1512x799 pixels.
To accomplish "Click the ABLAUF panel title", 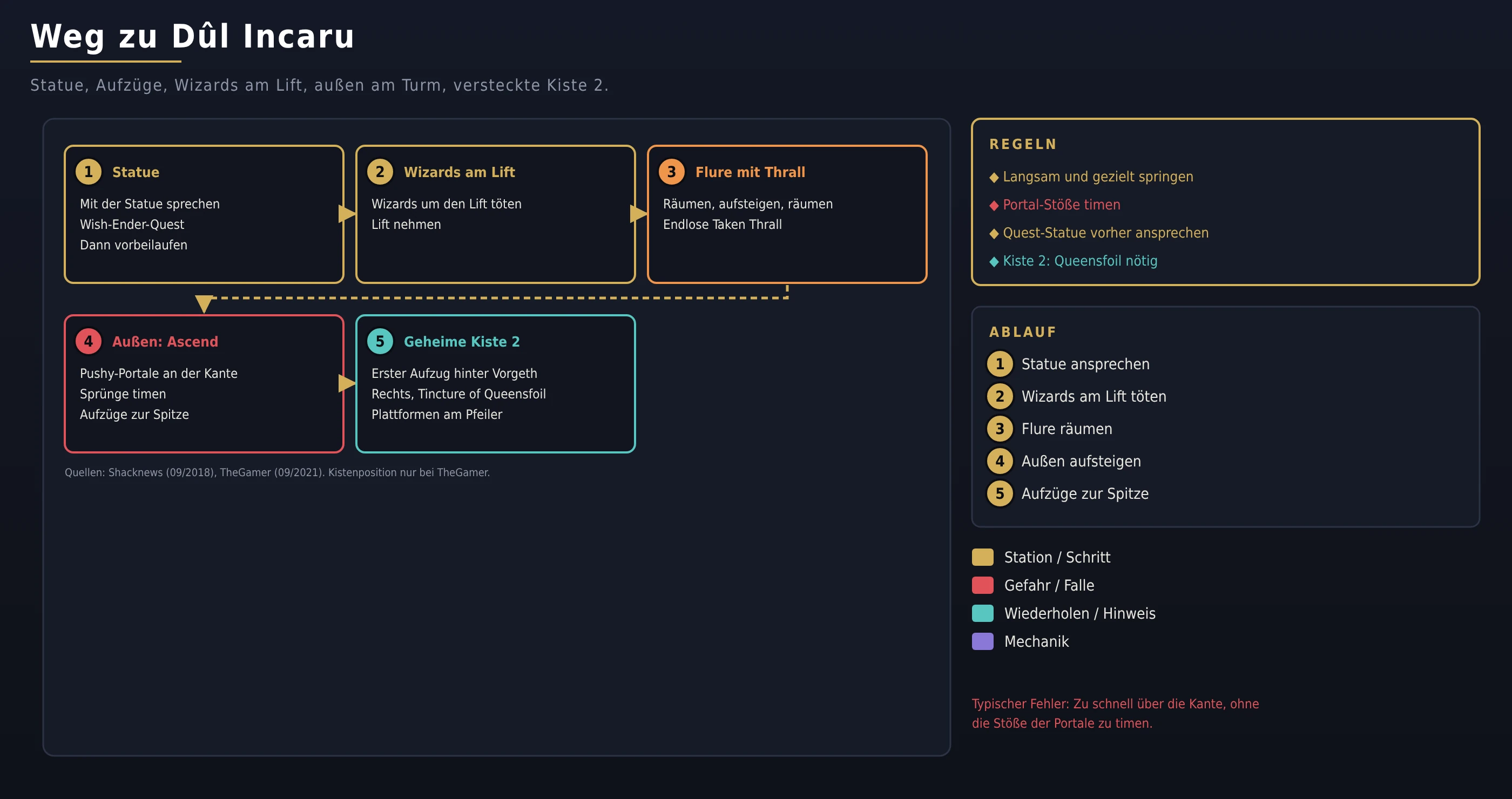I will coord(1023,332).
